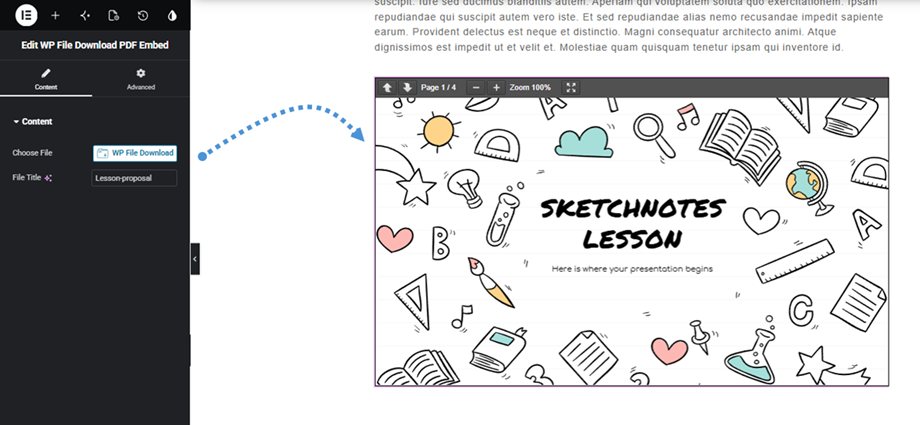Zoom out the PDF viewer
This screenshot has width=920, height=425.
pyautogui.click(x=476, y=87)
